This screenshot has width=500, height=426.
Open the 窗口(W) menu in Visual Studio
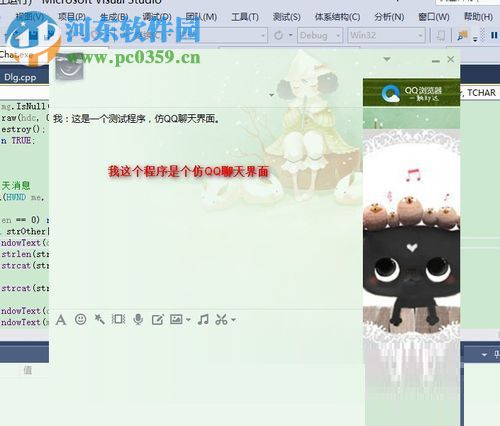coord(434,17)
